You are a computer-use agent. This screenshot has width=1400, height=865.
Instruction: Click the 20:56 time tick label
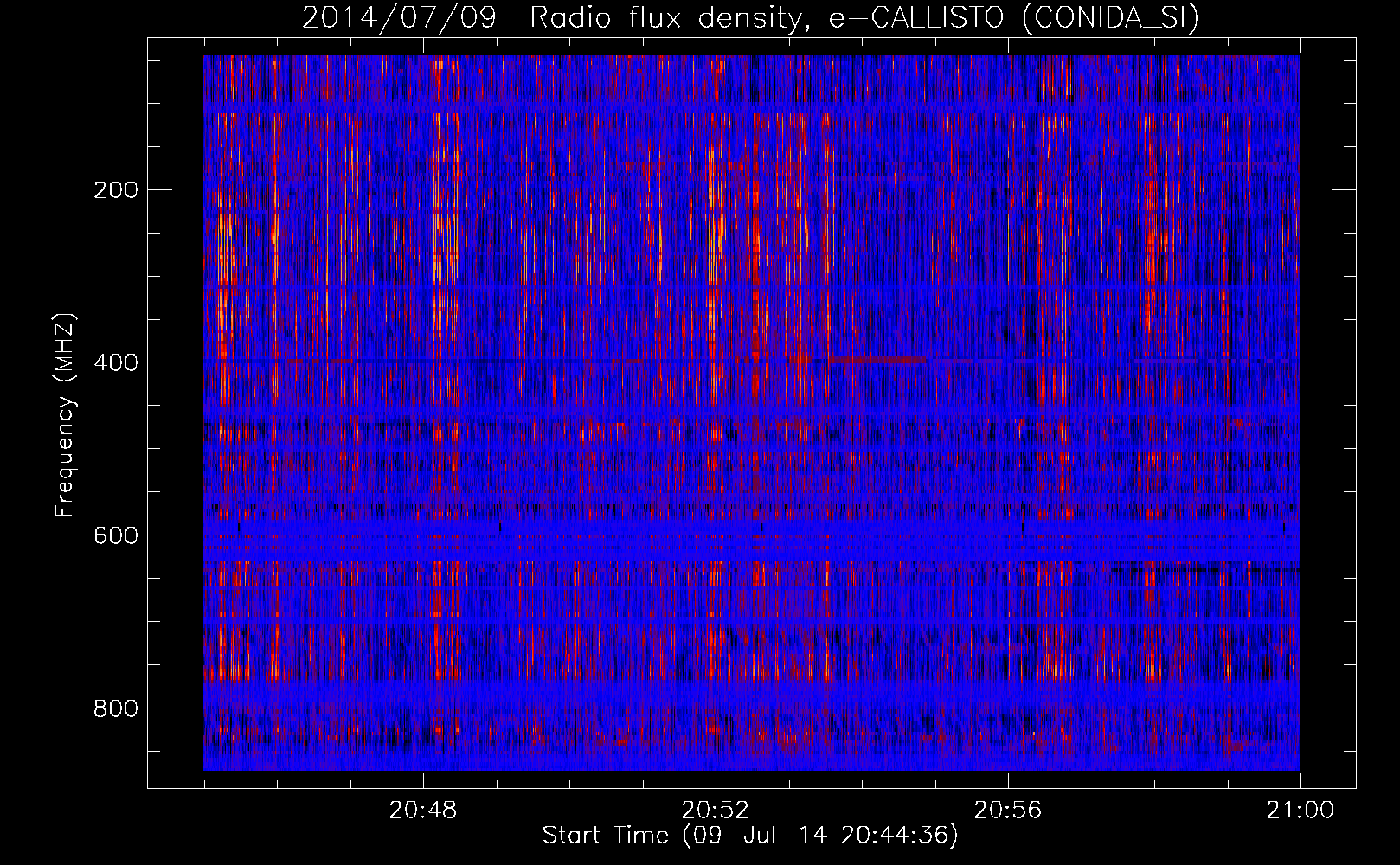point(1007,811)
